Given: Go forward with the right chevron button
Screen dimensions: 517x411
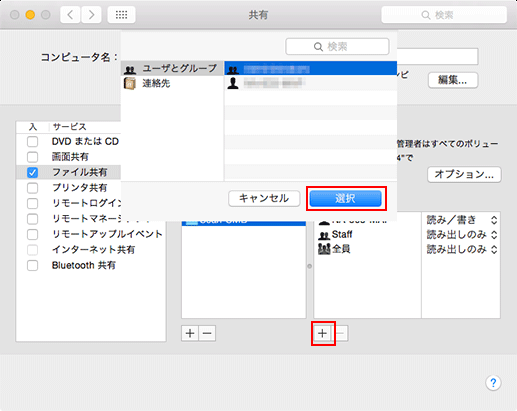Looking at the screenshot, I should (x=91, y=15).
